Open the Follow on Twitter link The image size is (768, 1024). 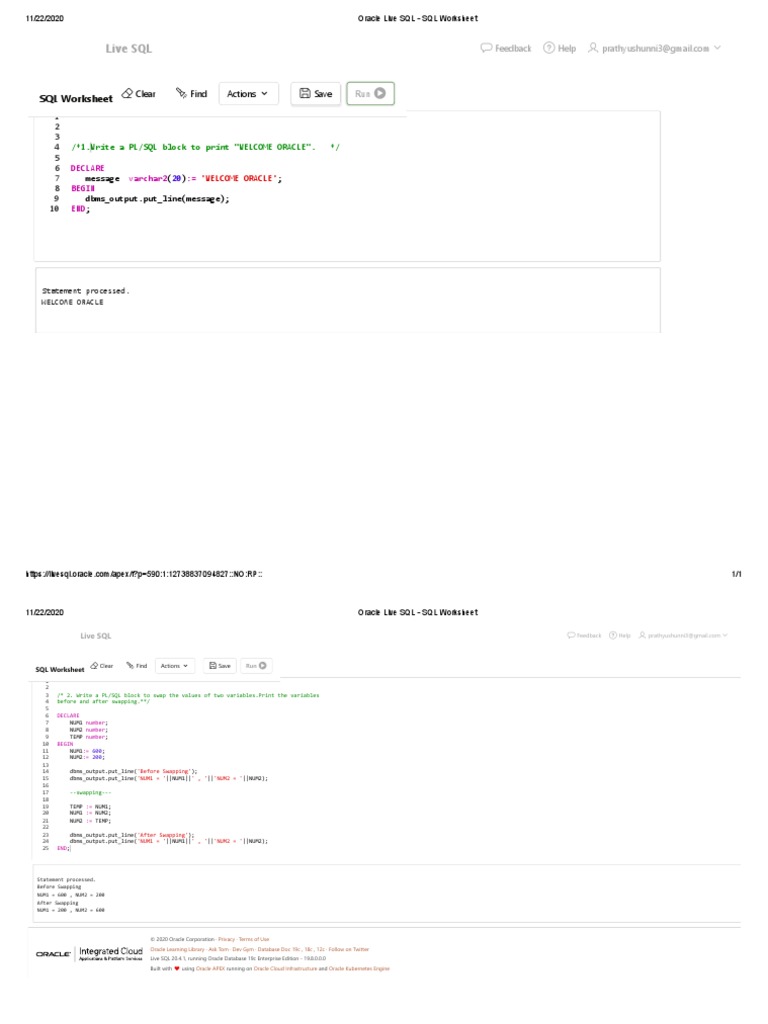click(349, 950)
